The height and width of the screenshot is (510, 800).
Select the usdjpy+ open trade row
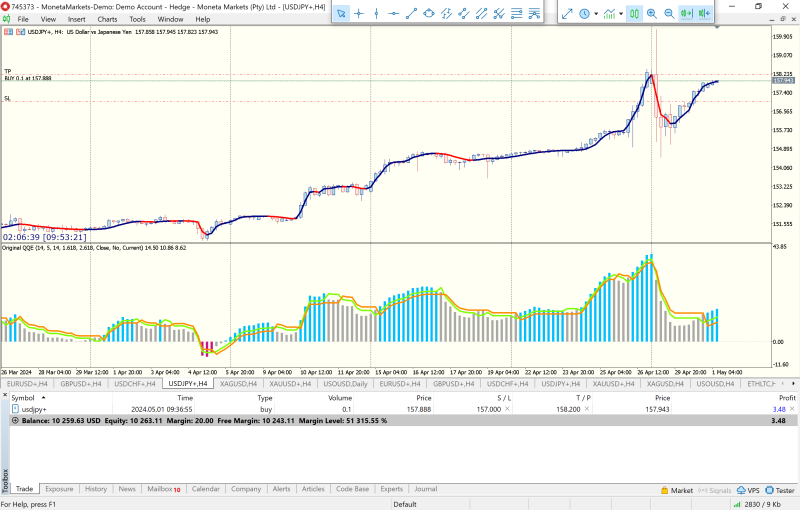pyautogui.click(x=36, y=409)
